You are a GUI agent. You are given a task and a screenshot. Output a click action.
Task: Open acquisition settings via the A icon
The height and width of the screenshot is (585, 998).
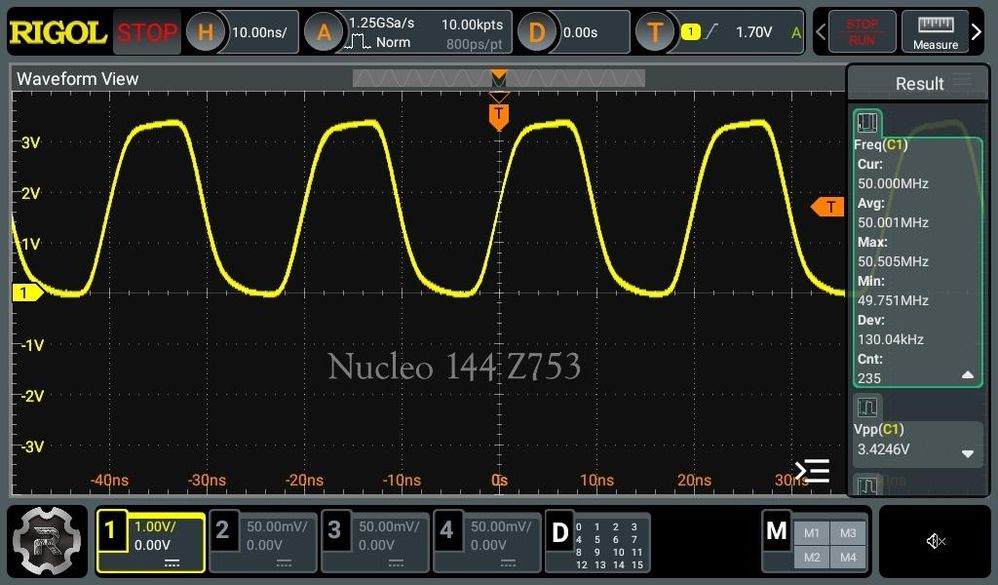point(322,31)
